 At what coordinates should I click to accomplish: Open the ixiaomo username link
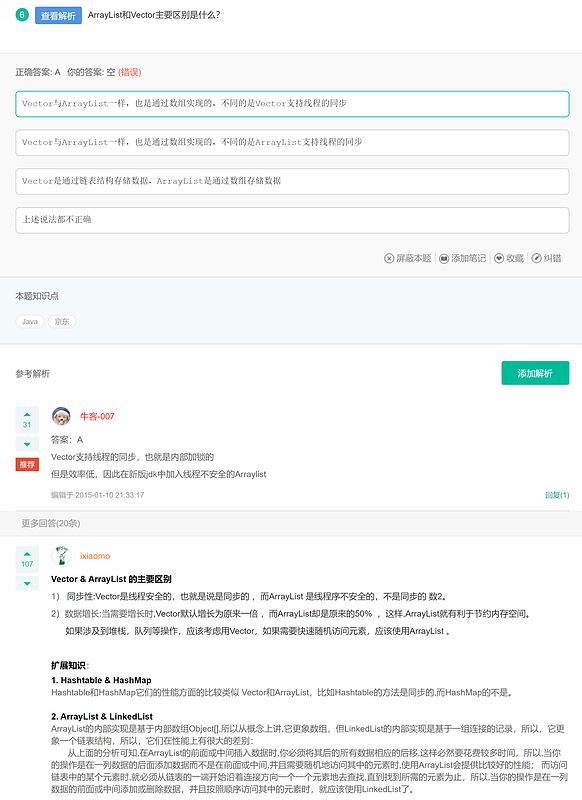click(95, 556)
